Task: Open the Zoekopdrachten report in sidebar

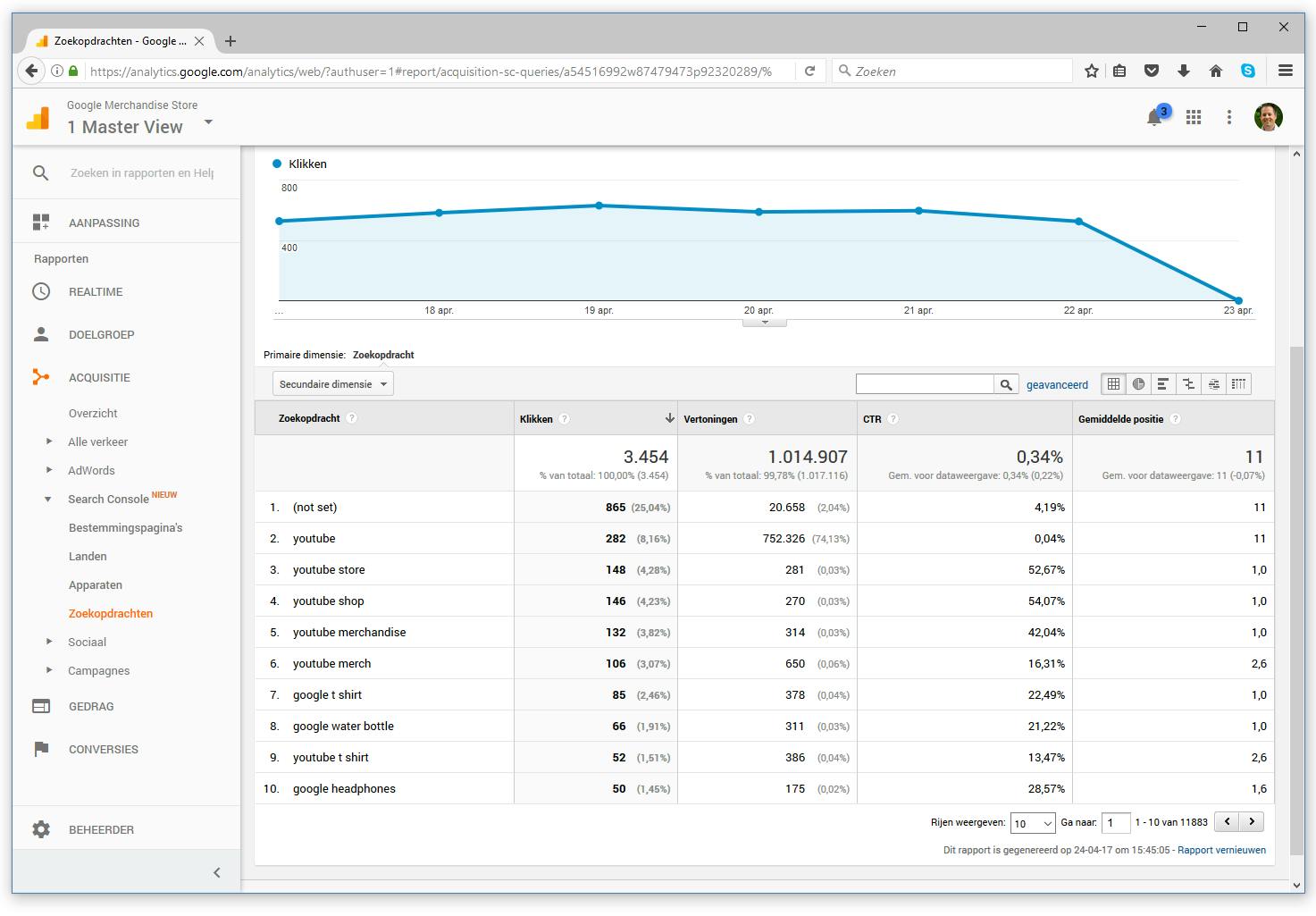Action: click(x=111, y=613)
